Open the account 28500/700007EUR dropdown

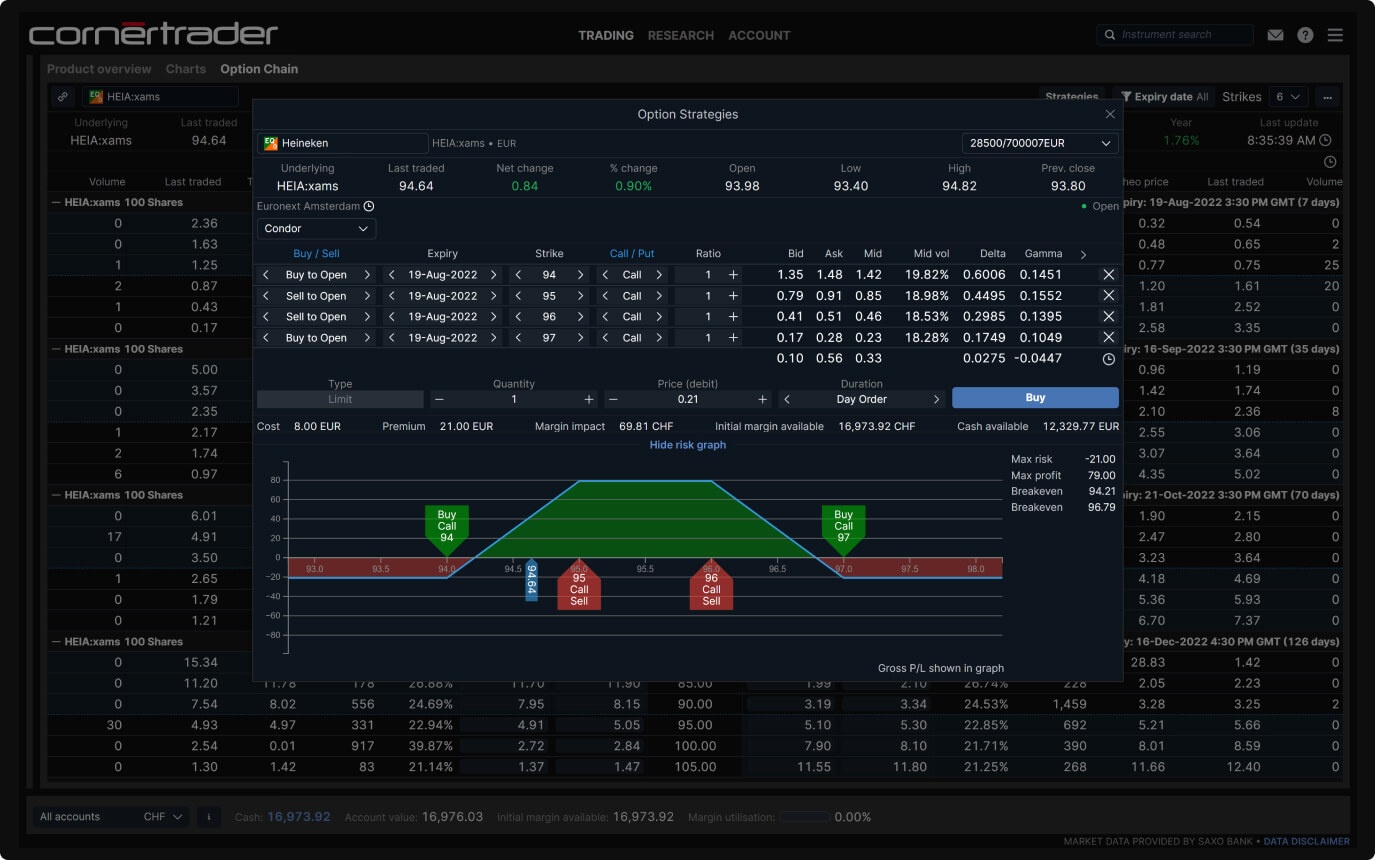(1040, 143)
